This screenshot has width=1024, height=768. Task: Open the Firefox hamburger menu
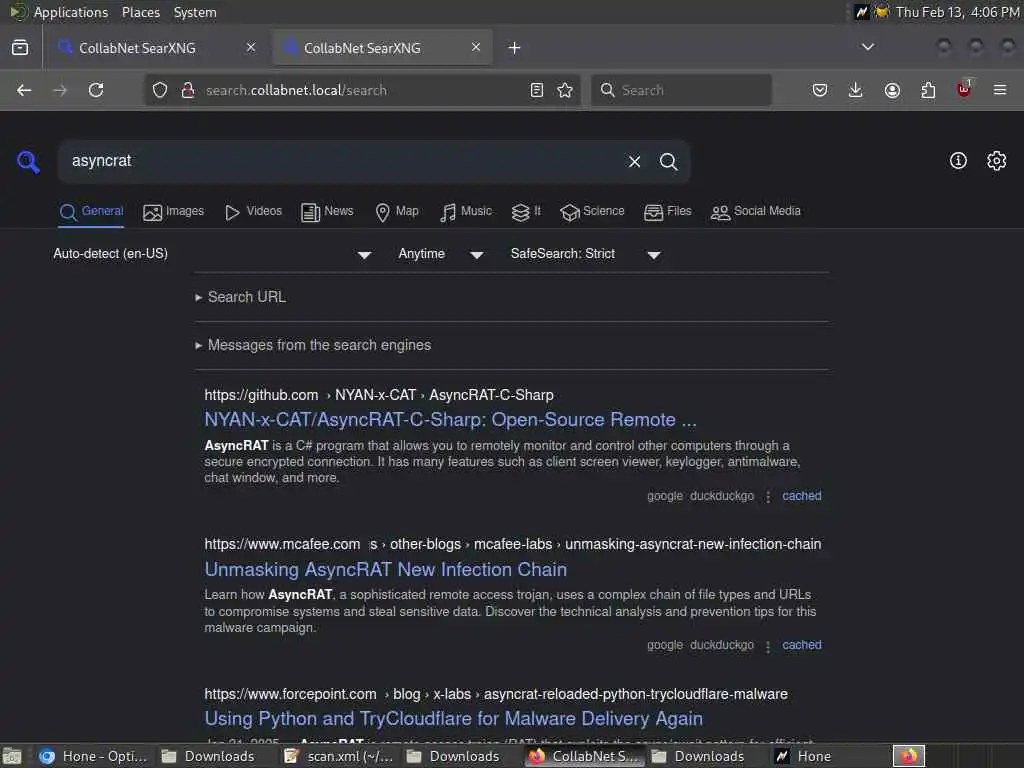point(1000,90)
